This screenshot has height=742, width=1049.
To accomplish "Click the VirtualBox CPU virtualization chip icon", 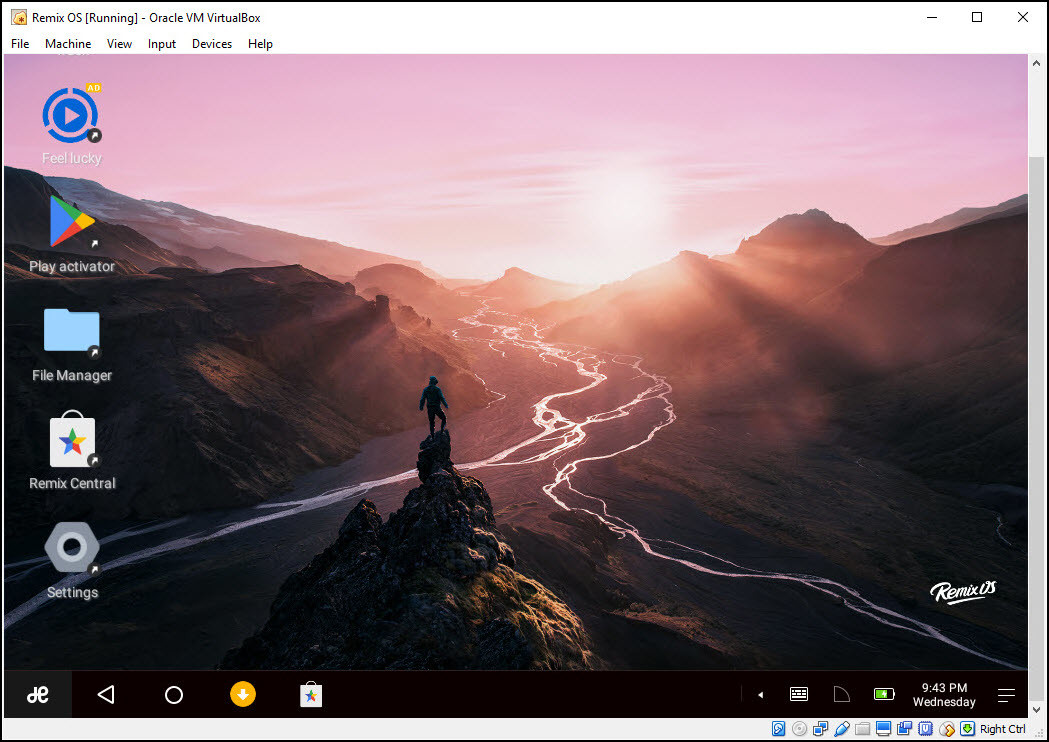I will coord(925,729).
